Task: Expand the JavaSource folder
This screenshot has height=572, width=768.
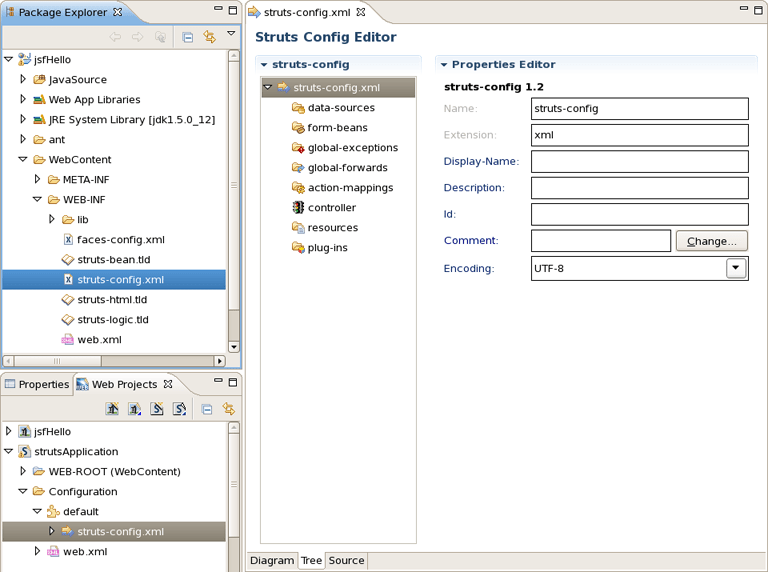Action: click(x=23, y=79)
